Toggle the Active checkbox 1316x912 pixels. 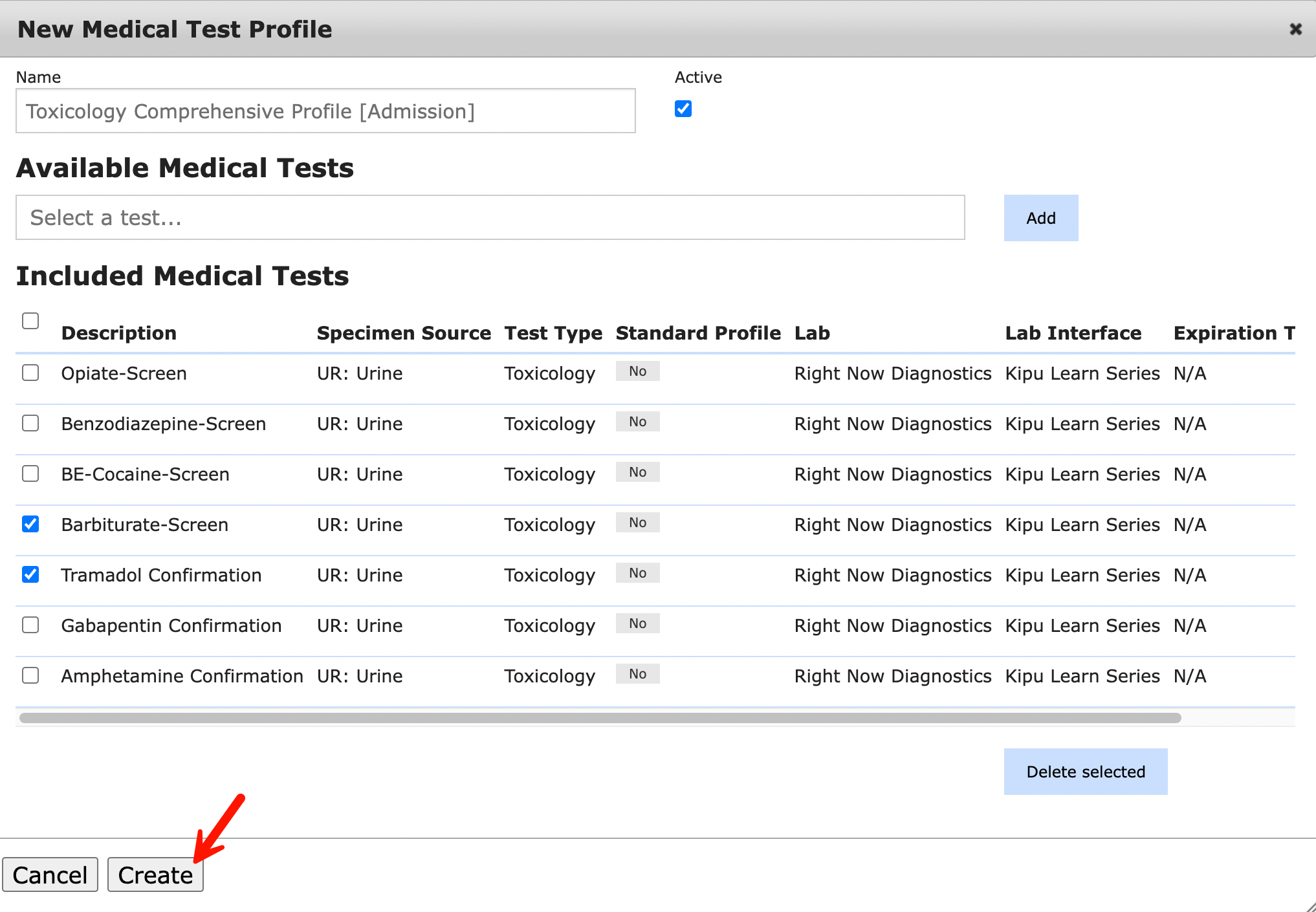point(683,109)
